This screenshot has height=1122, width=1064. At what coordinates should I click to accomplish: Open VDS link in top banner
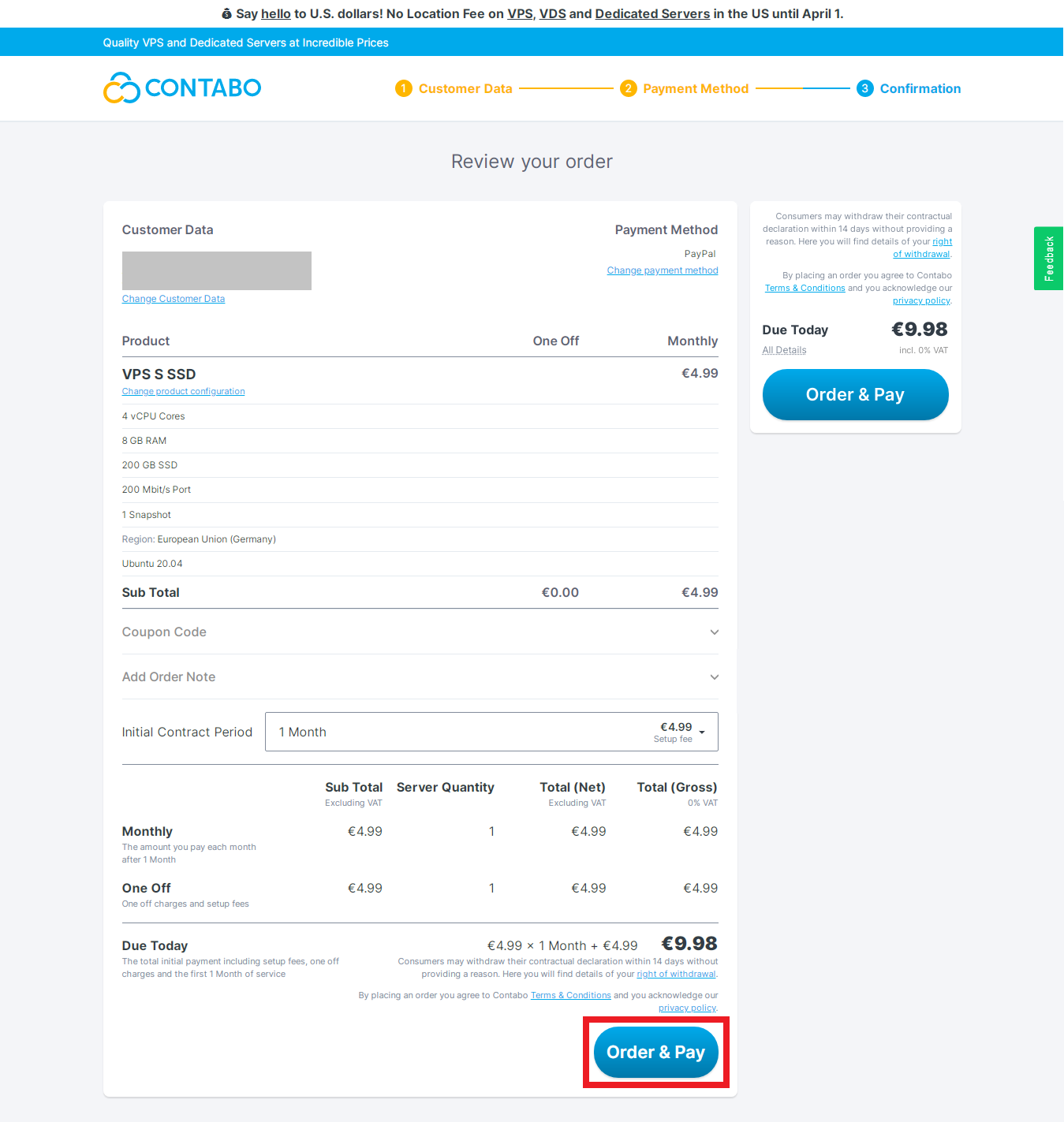pyautogui.click(x=552, y=13)
